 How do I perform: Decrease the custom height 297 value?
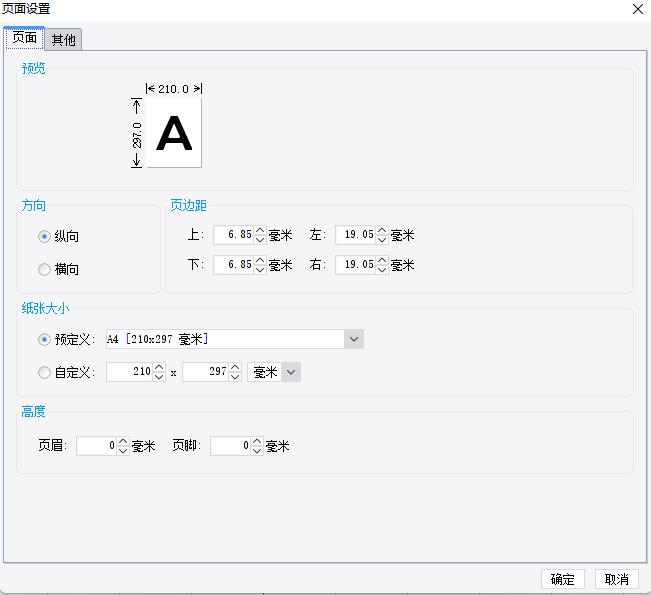235,377
